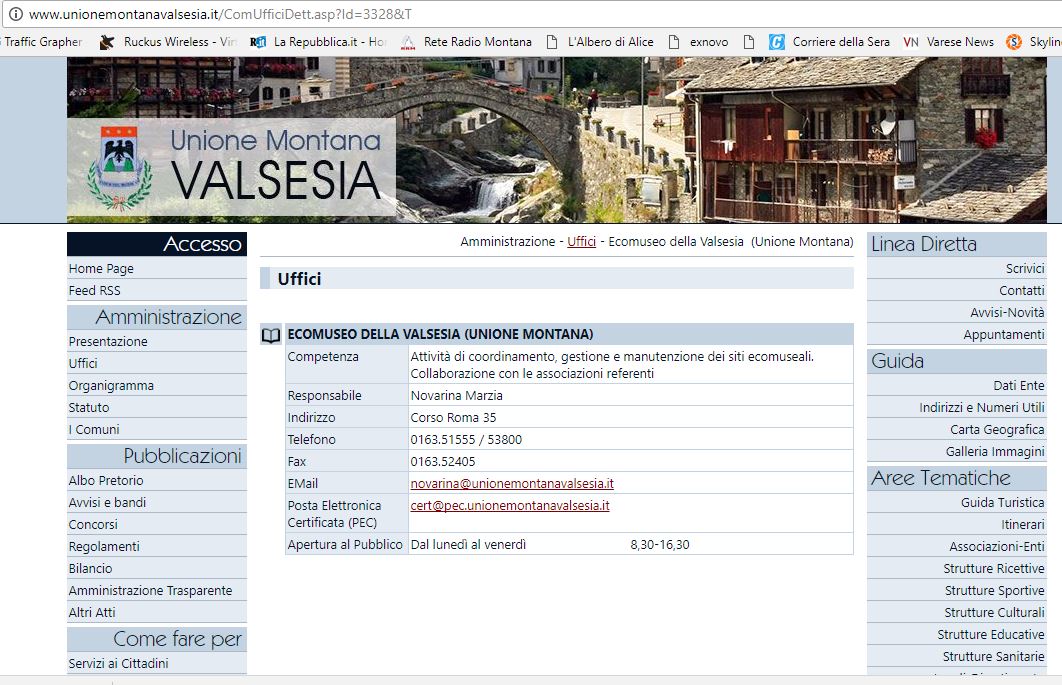This screenshot has width=1062, height=685.
Task: Open Avvisi e bandi
Action: 107,502
